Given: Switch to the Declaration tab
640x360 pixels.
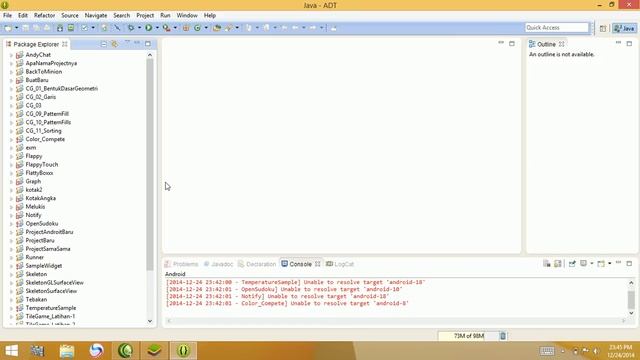Looking at the screenshot, I should click(257, 264).
